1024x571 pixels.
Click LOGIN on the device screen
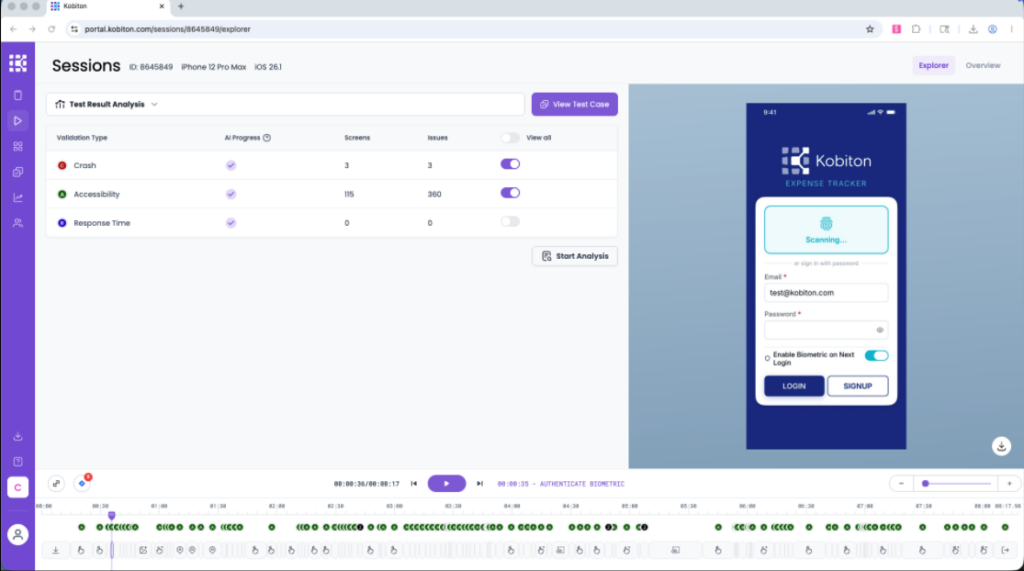click(794, 386)
